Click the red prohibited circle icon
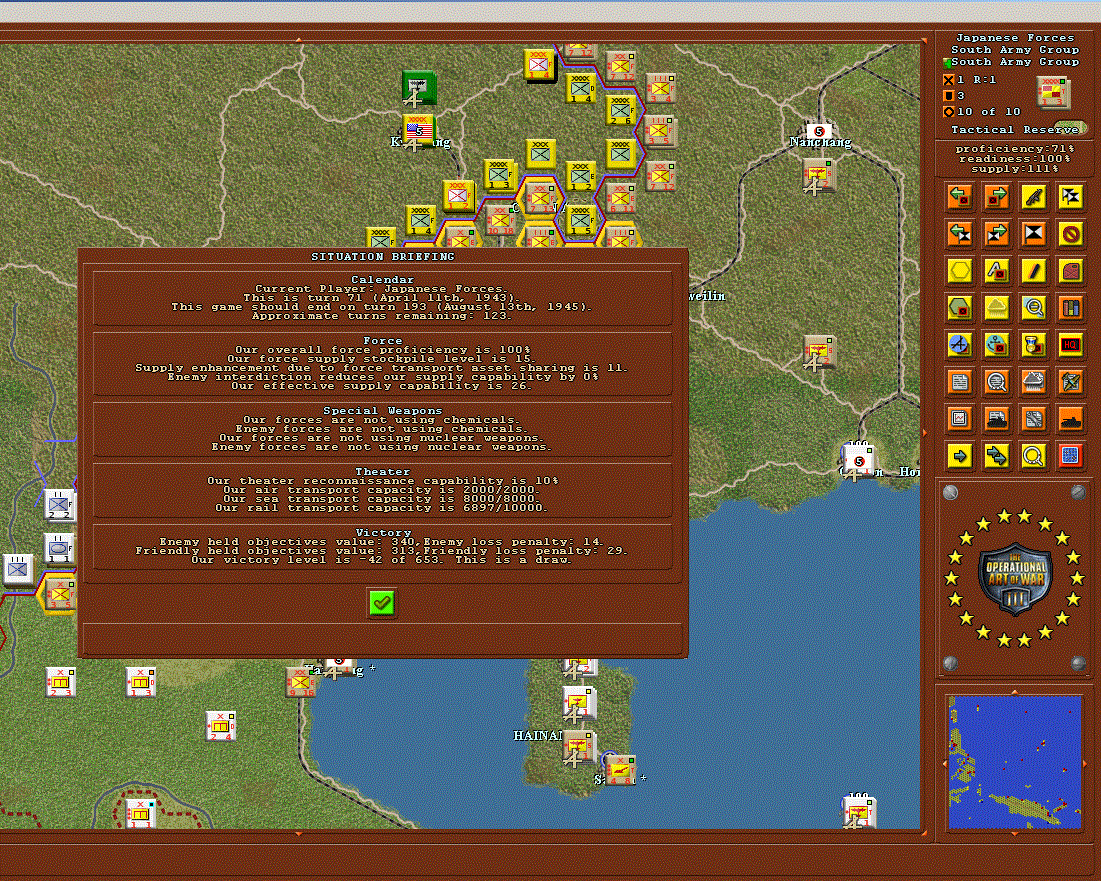The image size is (1101, 881). (1071, 234)
